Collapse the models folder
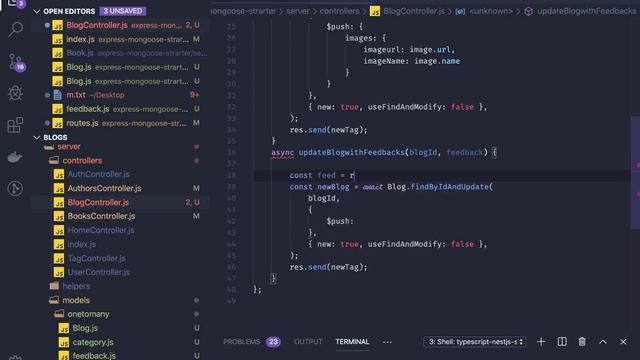 (x=76, y=300)
